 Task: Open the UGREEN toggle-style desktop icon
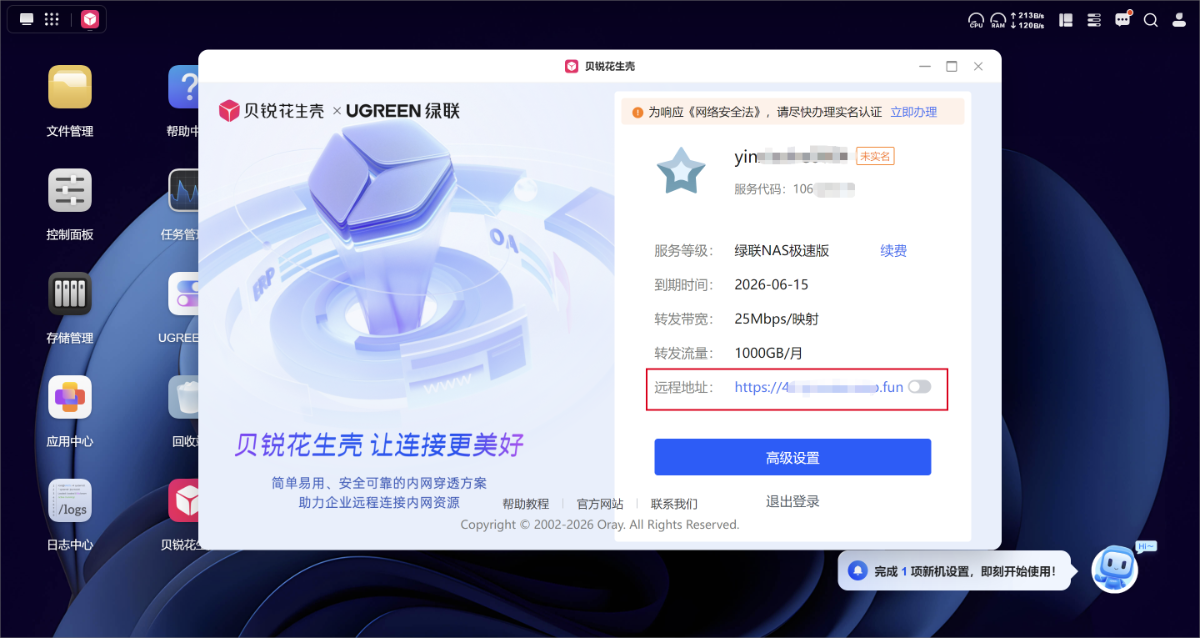click(184, 294)
